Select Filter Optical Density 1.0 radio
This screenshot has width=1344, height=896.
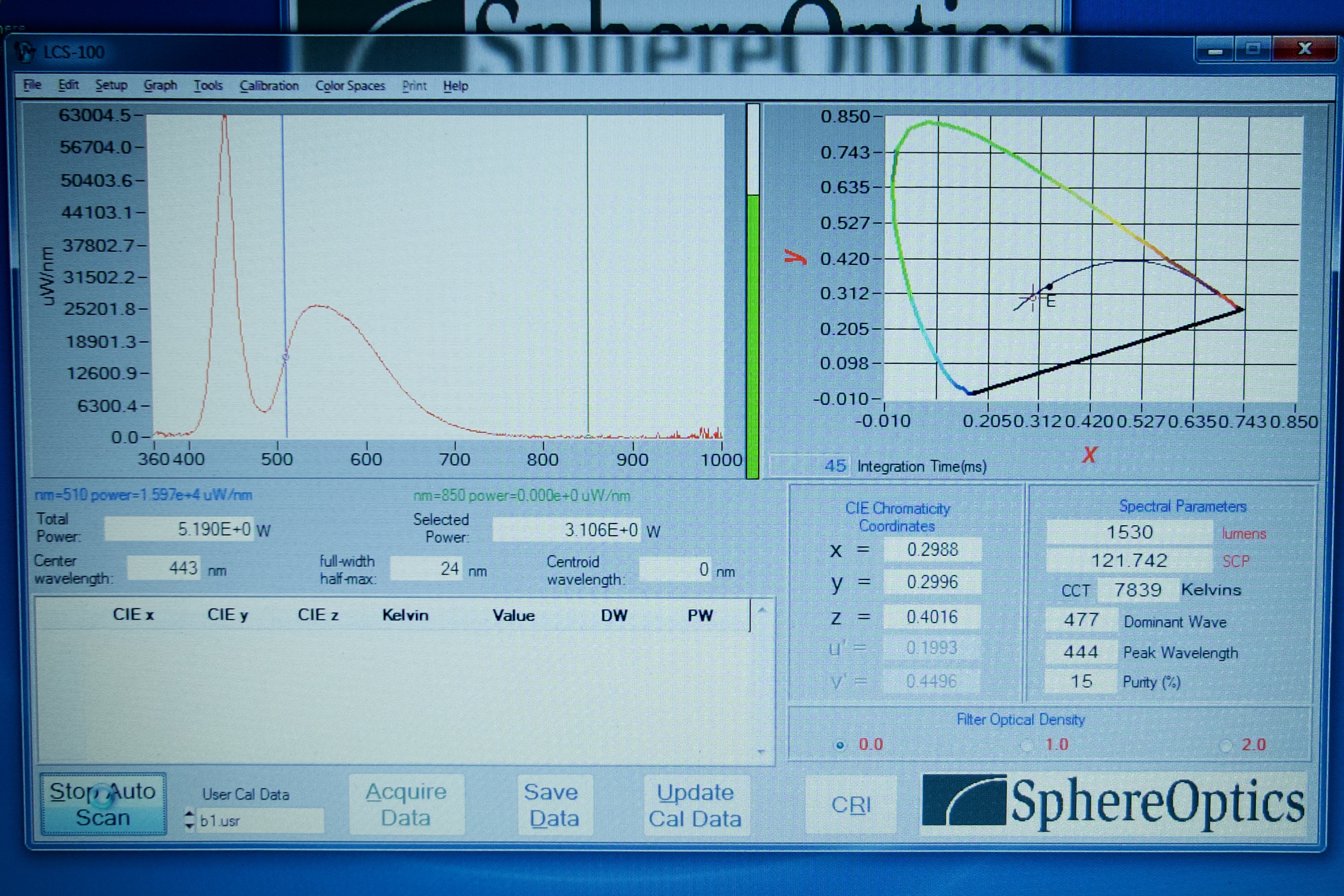[1027, 745]
